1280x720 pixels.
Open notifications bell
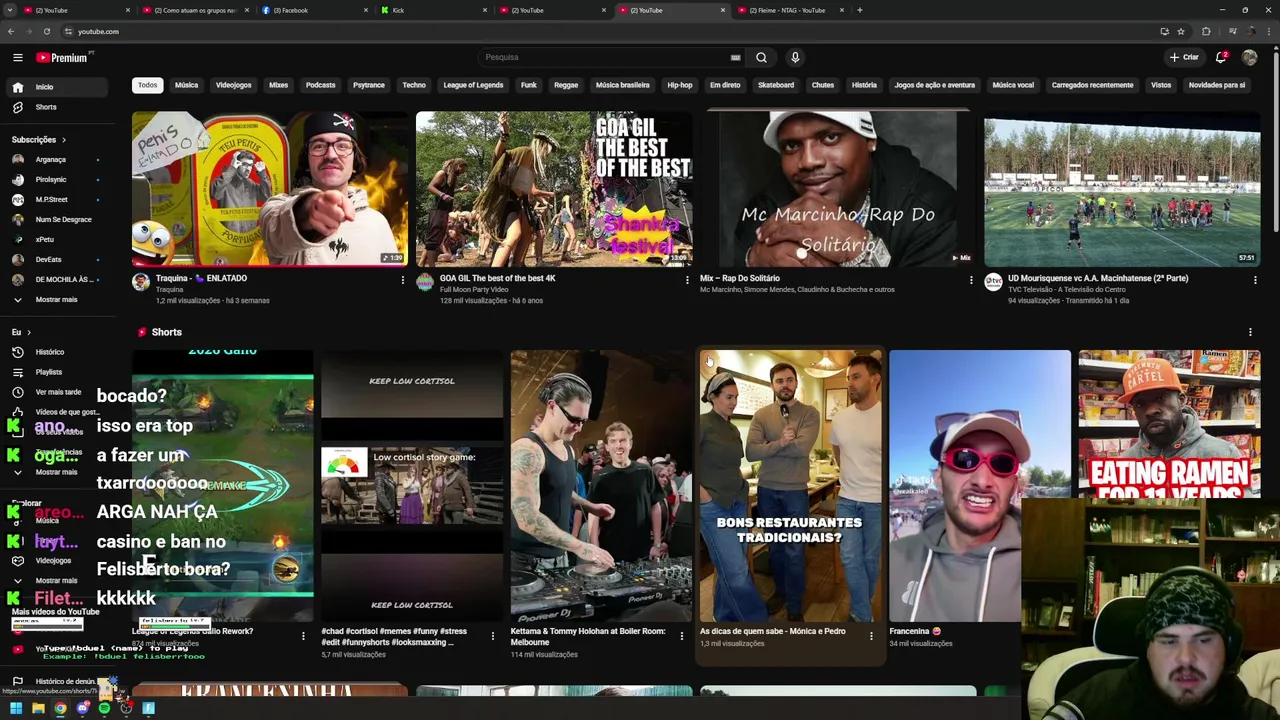pyautogui.click(x=1221, y=57)
